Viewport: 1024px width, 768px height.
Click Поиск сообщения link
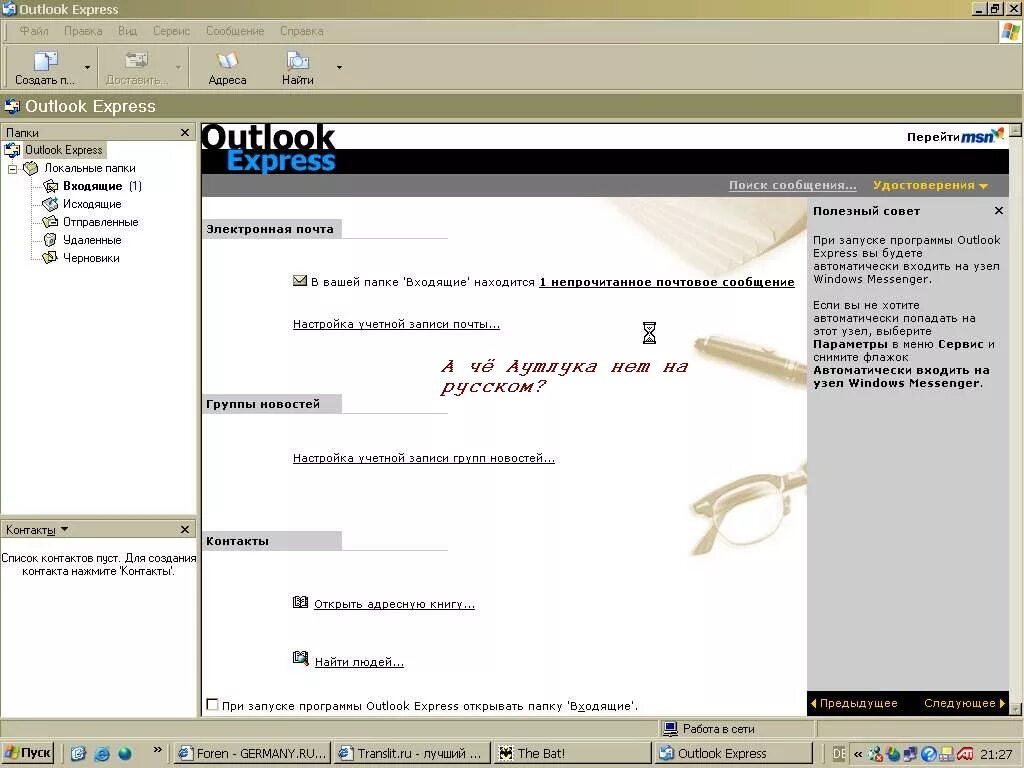point(792,185)
